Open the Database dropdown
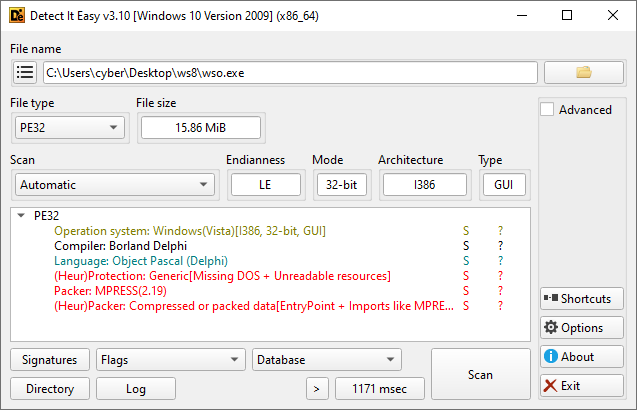 pos(327,360)
